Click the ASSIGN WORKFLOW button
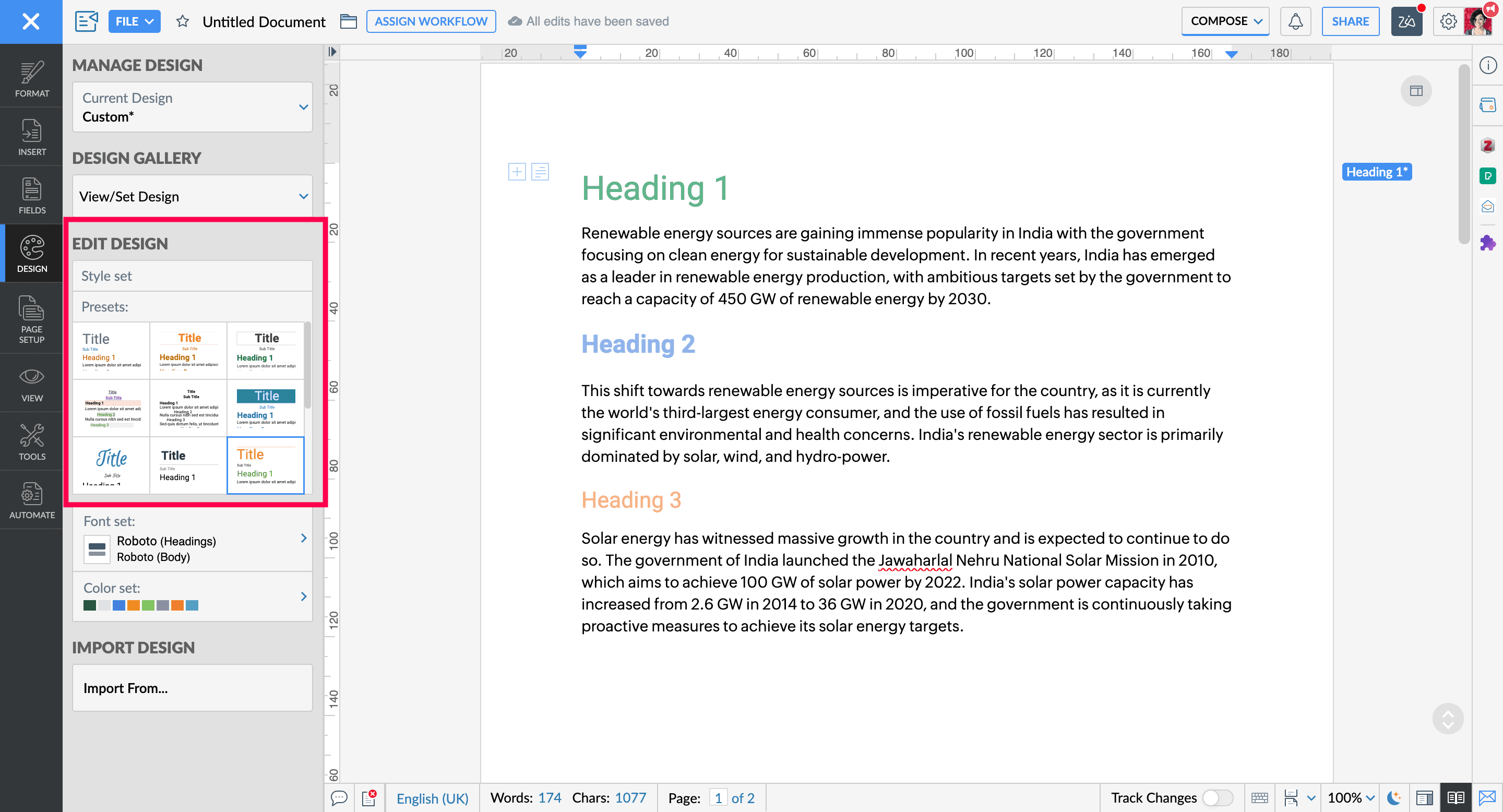This screenshot has width=1503, height=812. 431,21
